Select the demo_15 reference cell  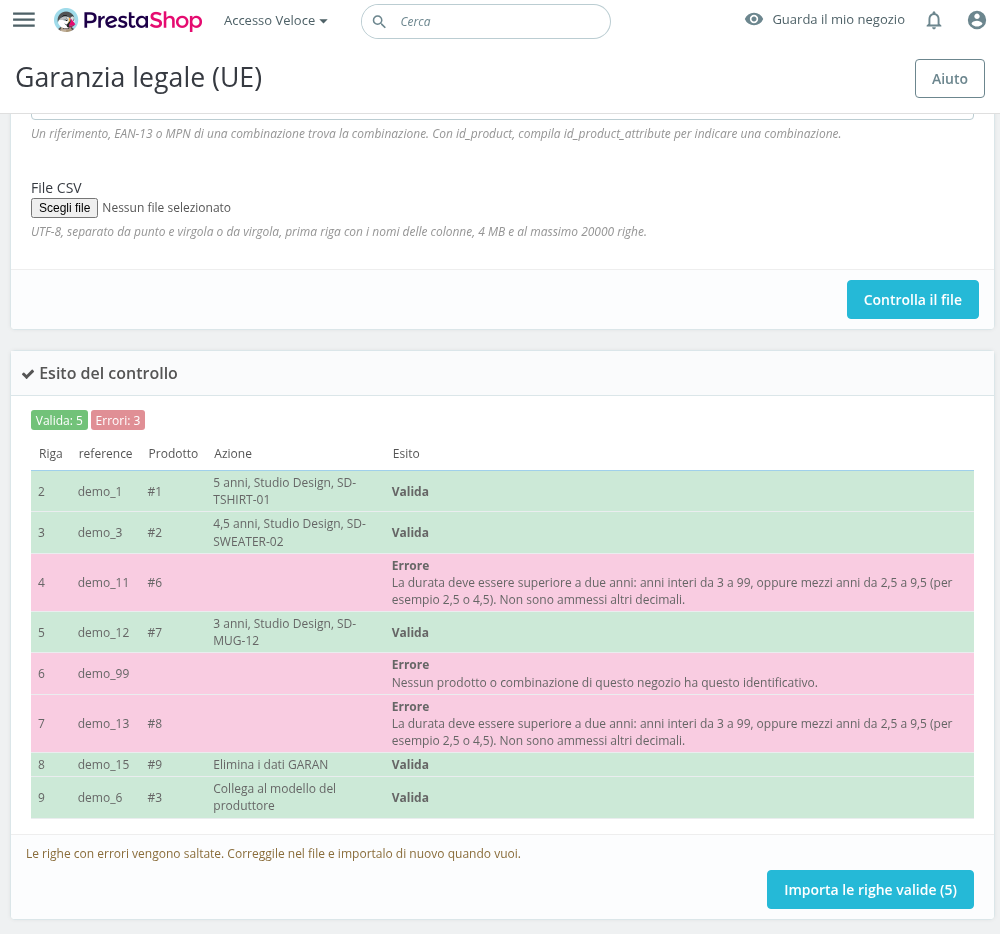click(103, 764)
